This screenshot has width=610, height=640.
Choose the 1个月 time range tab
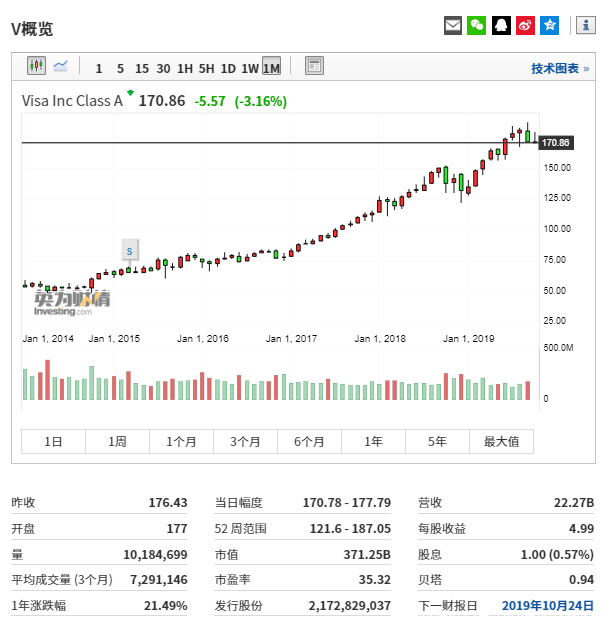(x=181, y=441)
